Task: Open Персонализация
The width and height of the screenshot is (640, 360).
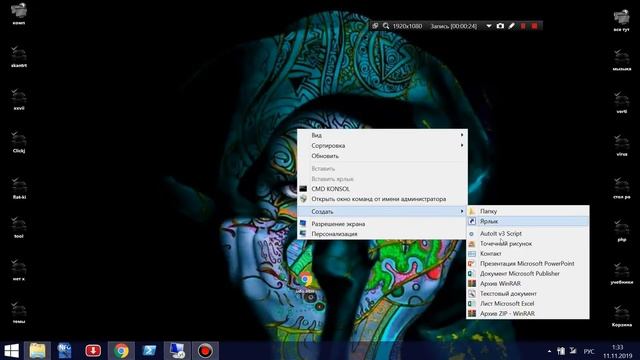Action: 382,234
